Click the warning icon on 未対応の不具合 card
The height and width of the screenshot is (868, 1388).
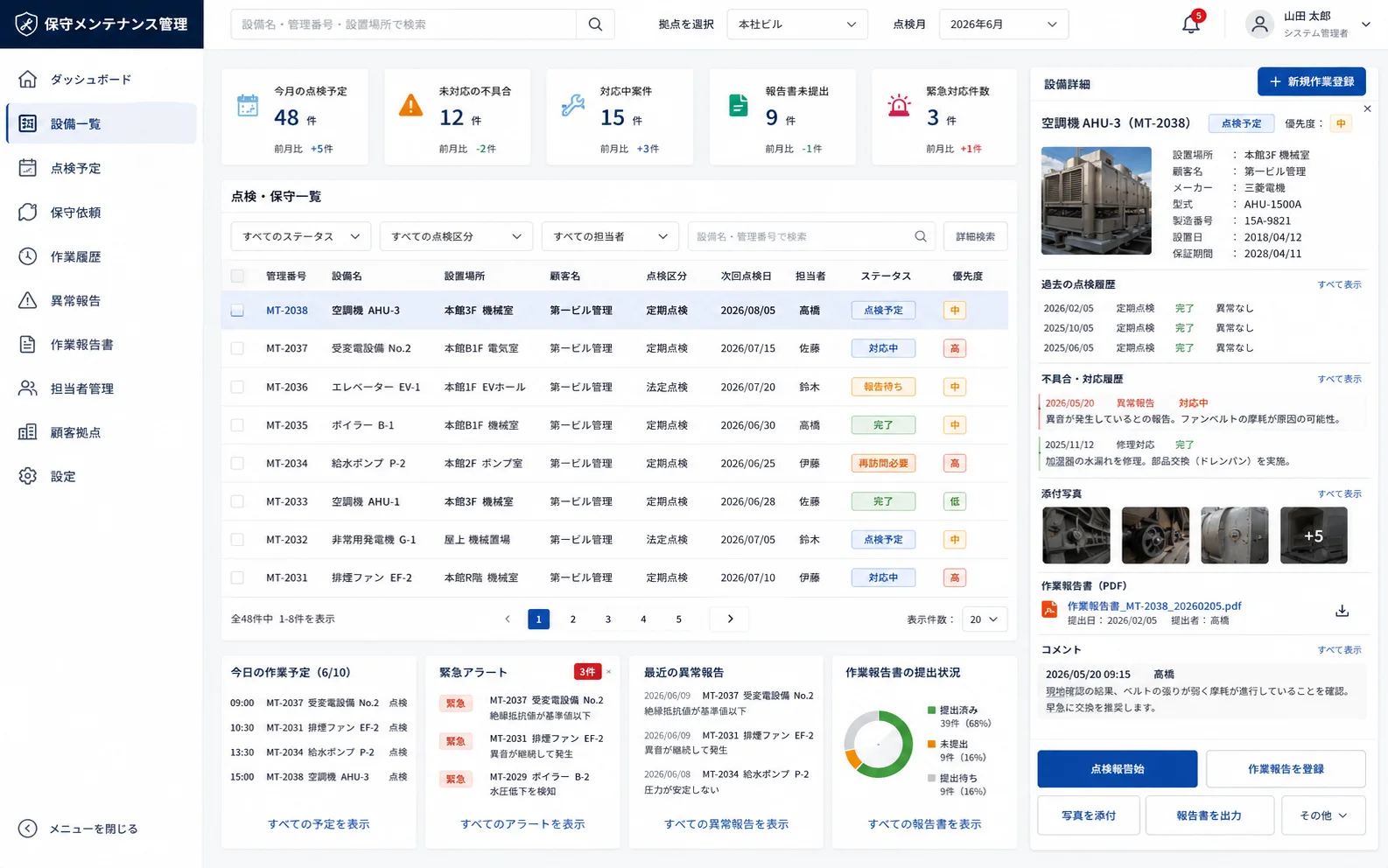(410, 106)
